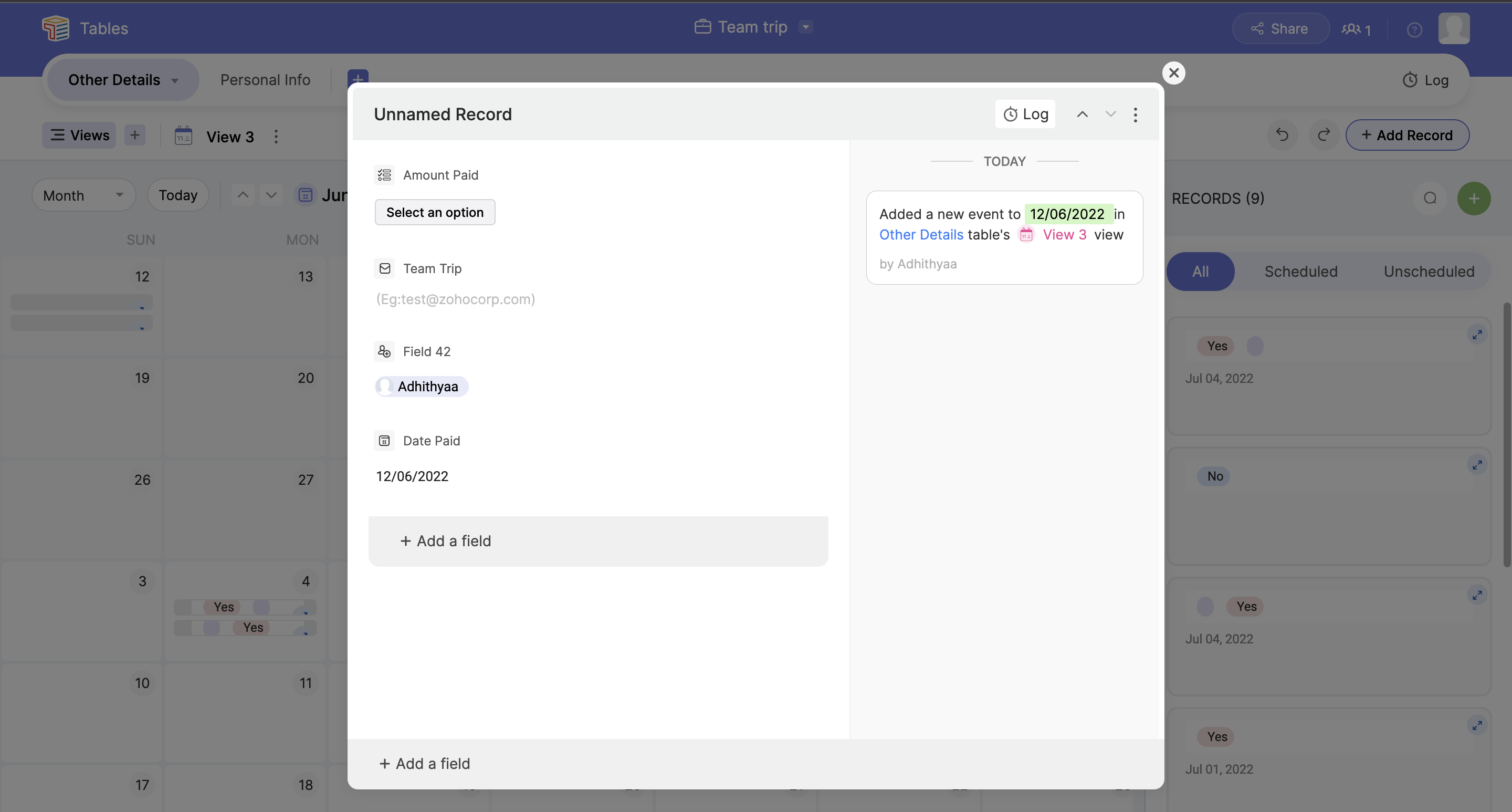Screen dimensions: 1512x812
Task: Open search in Records panel
Action: [x=1430, y=199]
